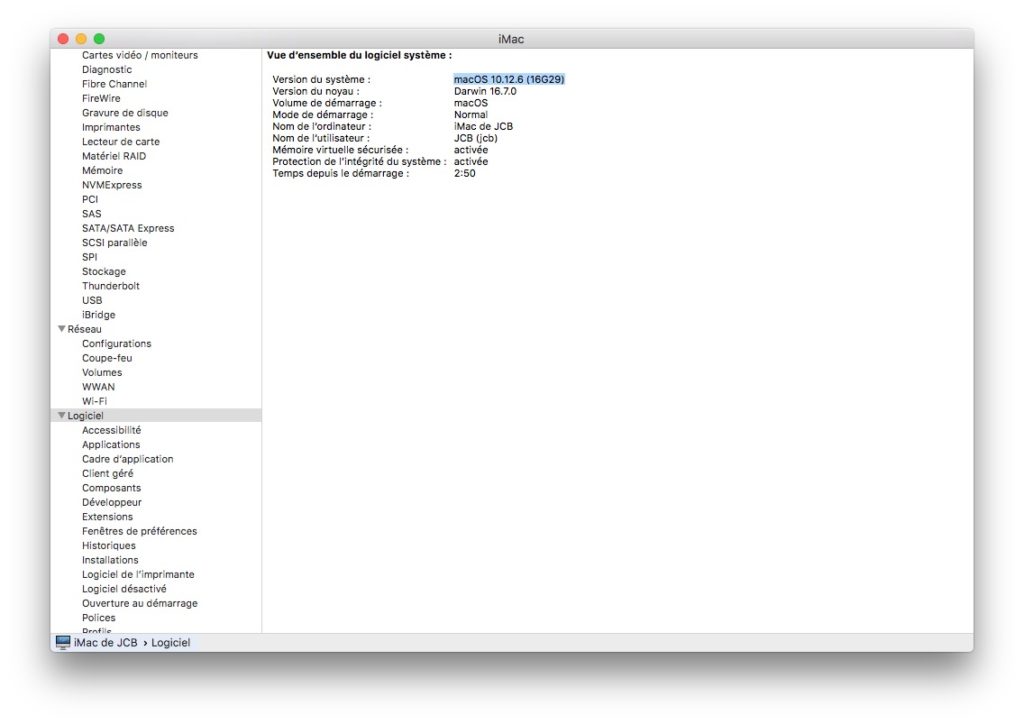The image size is (1024, 724).
Task: Close the iMac window
Action: point(63,39)
